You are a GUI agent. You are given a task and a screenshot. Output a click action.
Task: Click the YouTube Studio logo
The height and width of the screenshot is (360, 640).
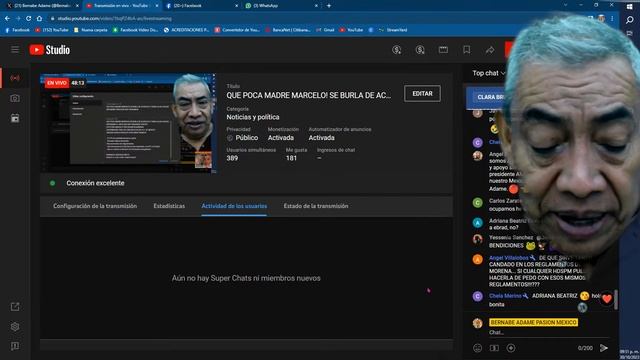pos(49,50)
